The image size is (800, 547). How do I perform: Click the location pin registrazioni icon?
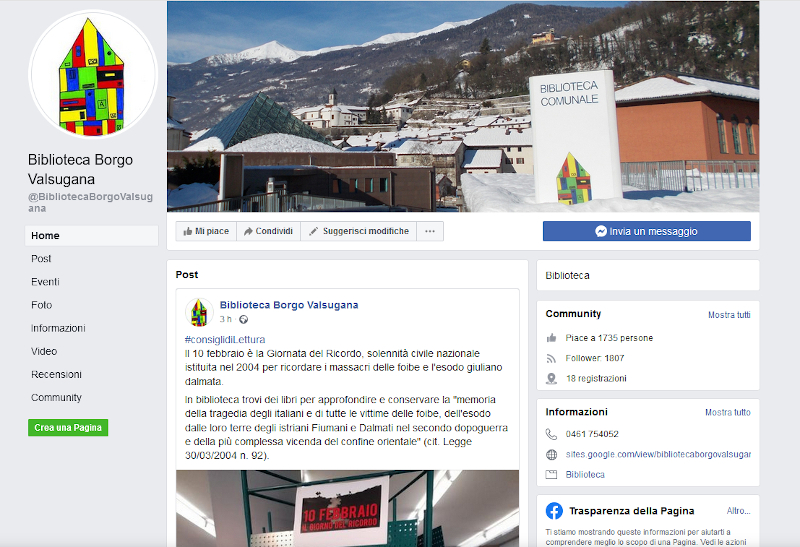click(x=552, y=379)
